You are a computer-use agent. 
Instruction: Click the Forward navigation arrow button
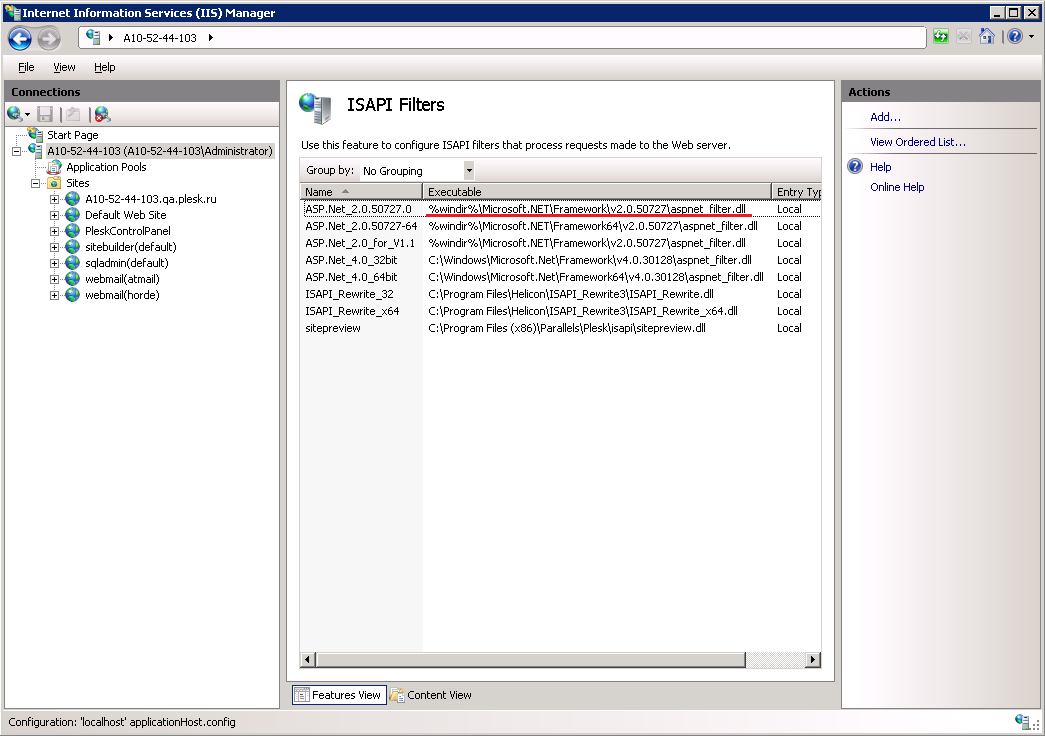[49, 38]
